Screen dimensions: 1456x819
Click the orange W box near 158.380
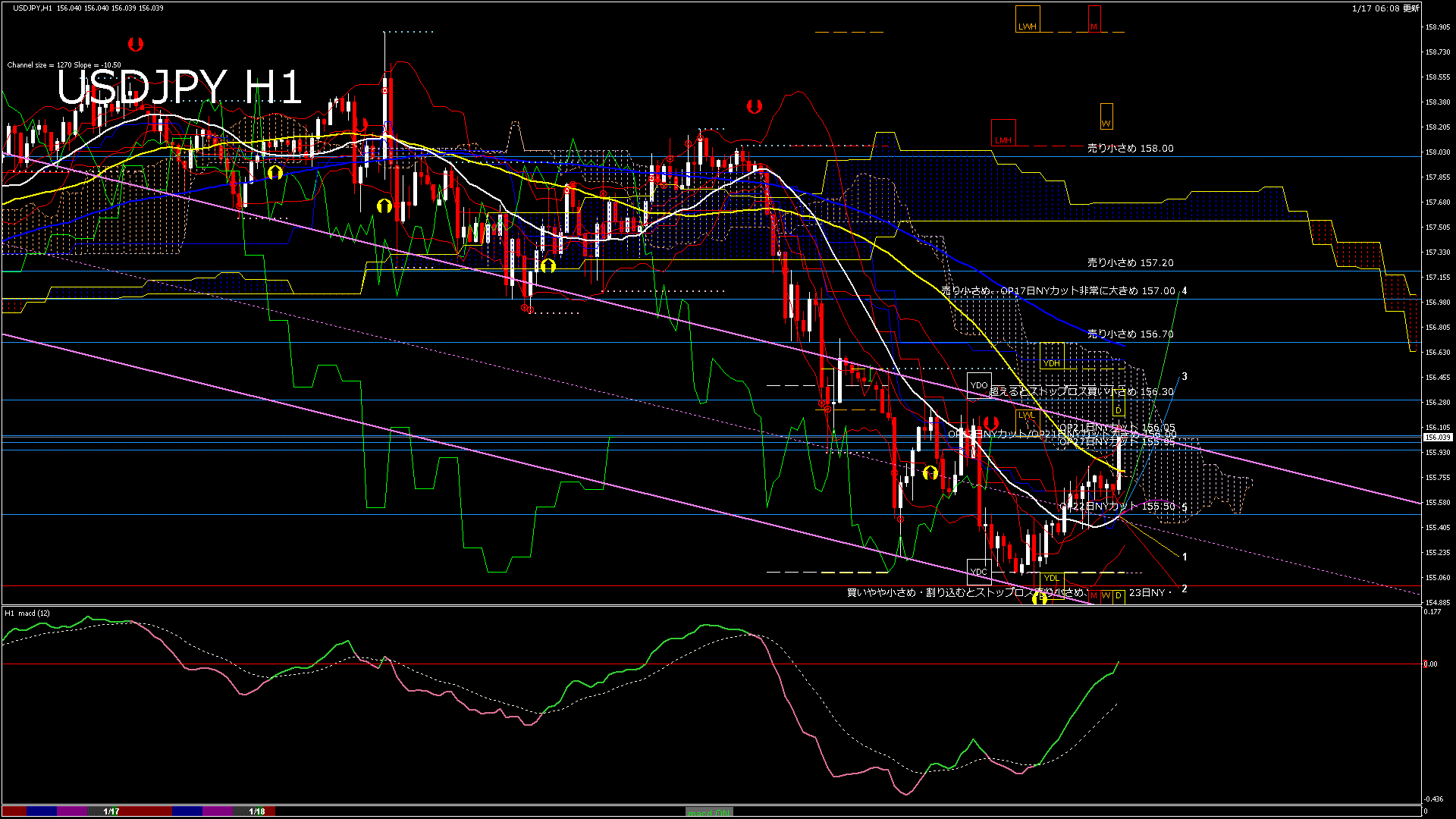coord(1106,116)
